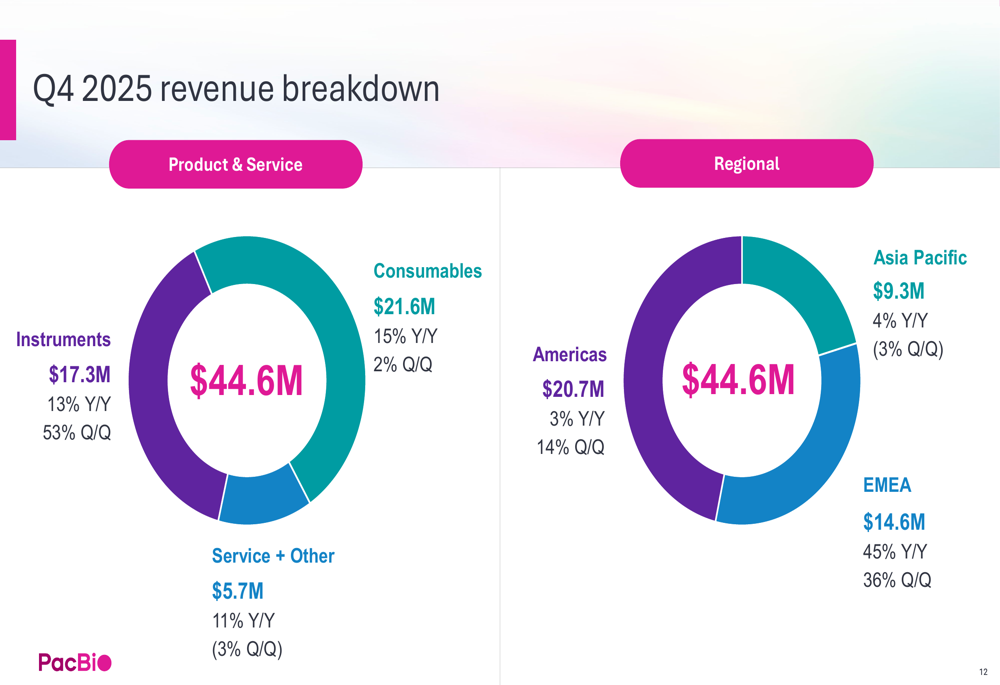The height and width of the screenshot is (685, 1000).
Task: Click the Americas $20.7M value
Action: point(573,389)
